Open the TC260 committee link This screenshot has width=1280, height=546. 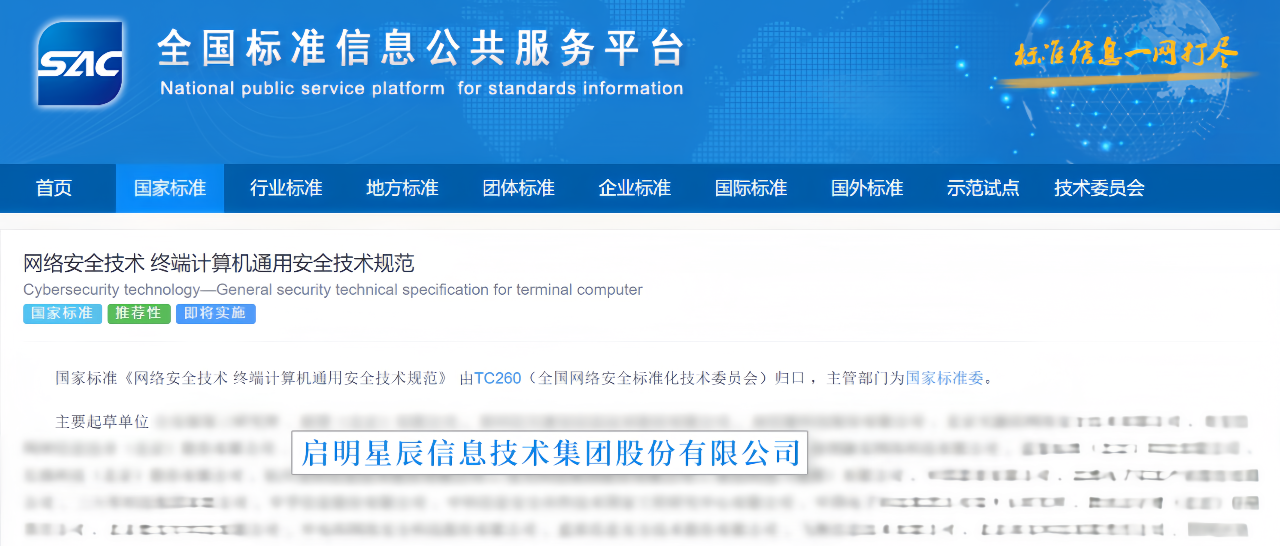click(497, 378)
